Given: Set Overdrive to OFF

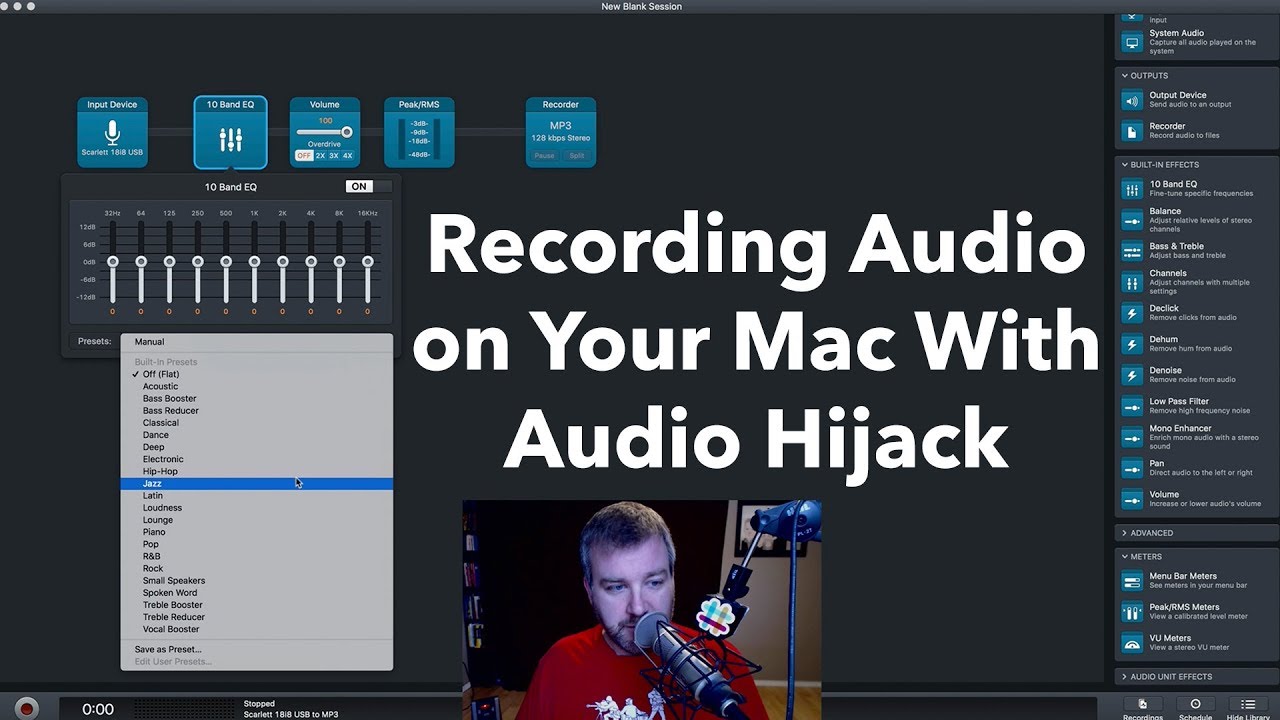Looking at the screenshot, I should tap(304, 156).
